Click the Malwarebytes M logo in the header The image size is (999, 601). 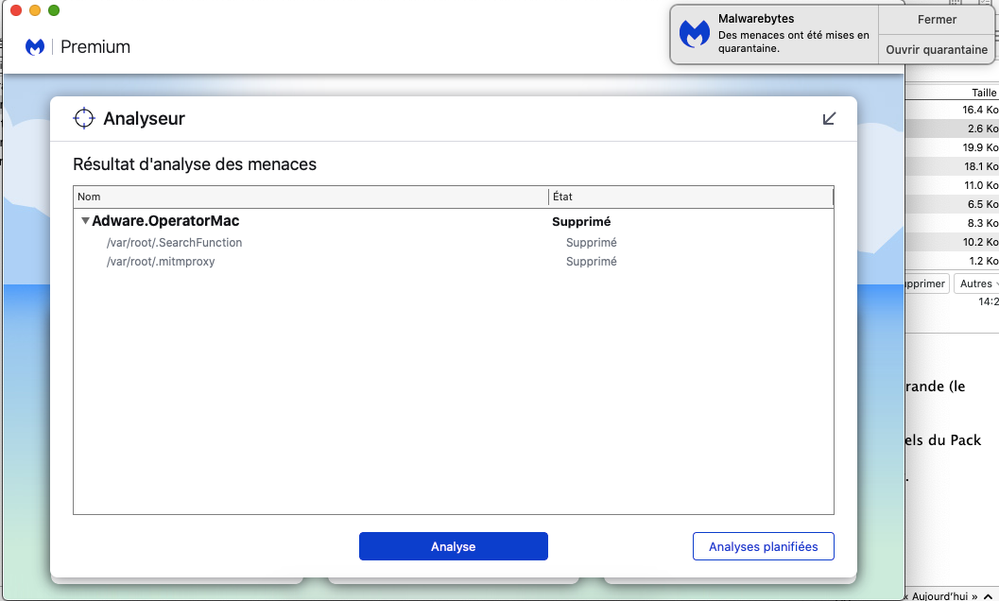[35, 46]
